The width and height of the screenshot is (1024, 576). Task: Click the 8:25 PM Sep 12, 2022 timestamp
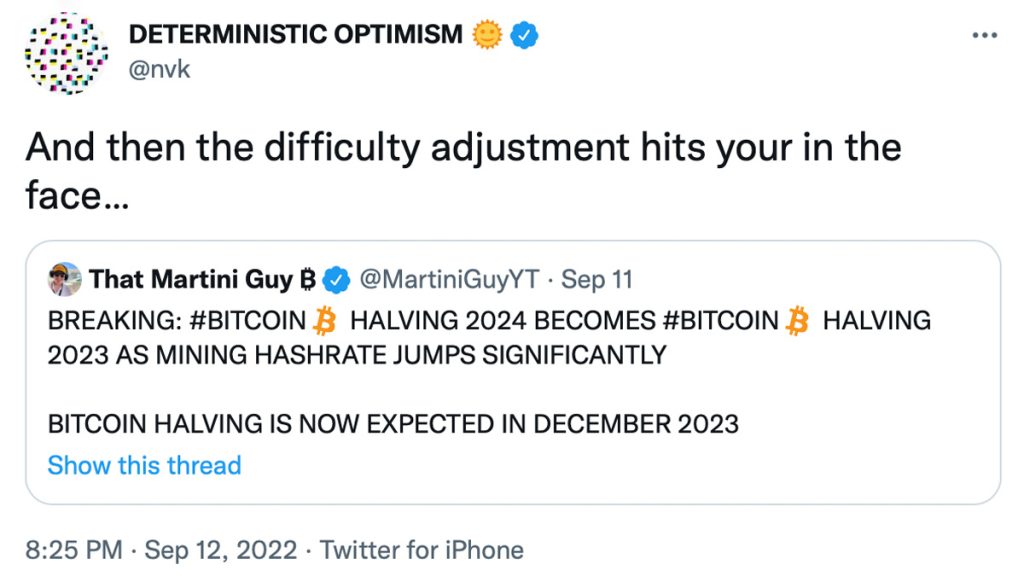(x=161, y=549)
